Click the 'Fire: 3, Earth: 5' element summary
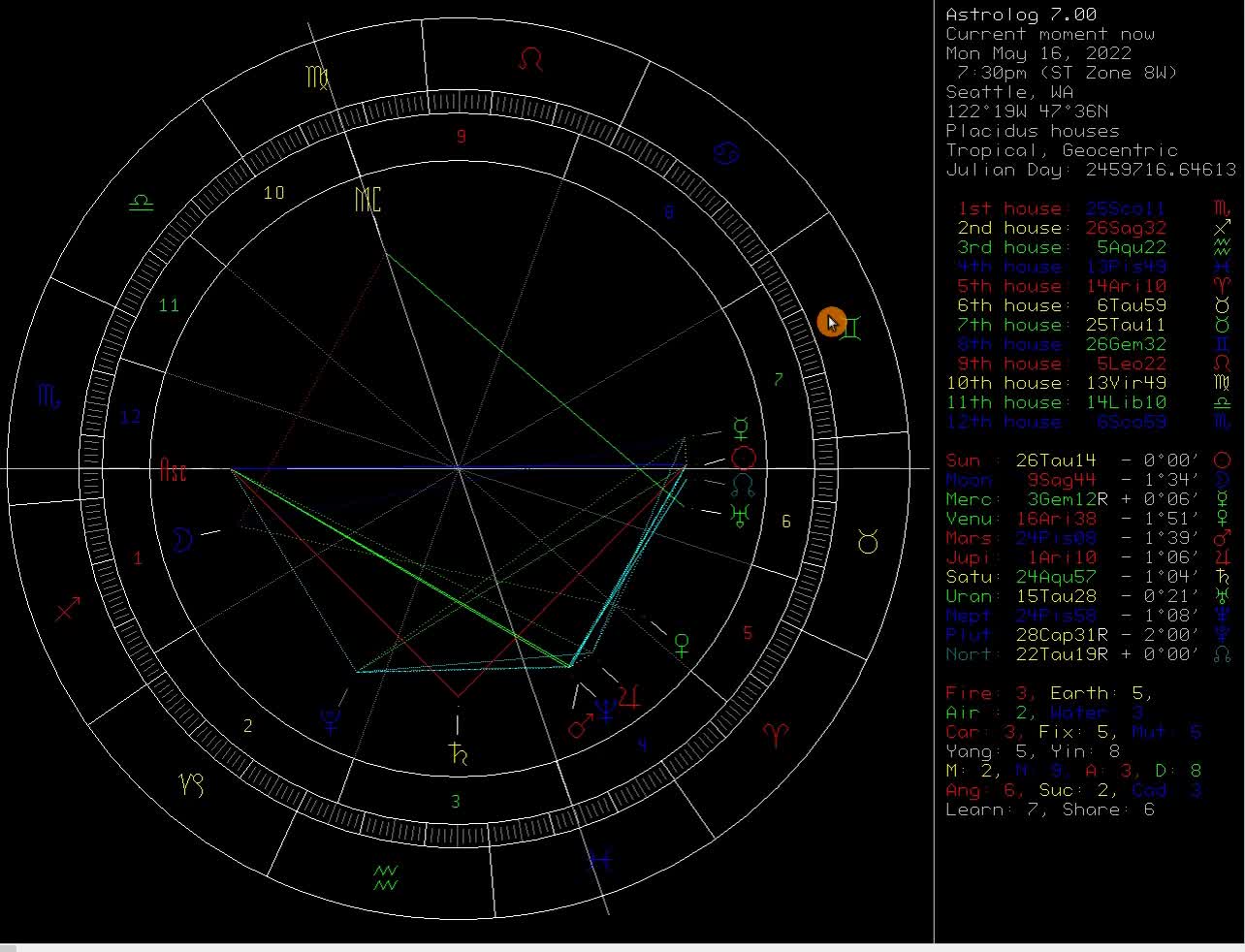Screen dimensions: 1245x952 pos(1050,693)
